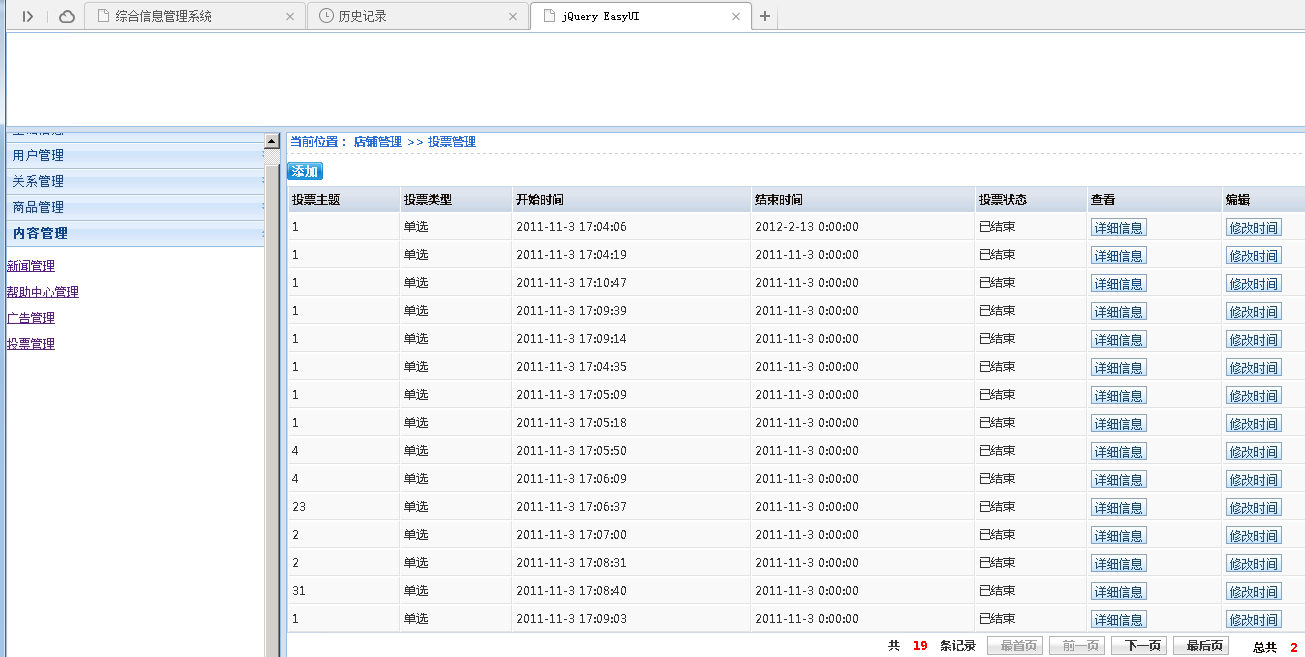The image size is (1305, 657).
Task: Click the 开始时间 column header
Action: point(631,200)
